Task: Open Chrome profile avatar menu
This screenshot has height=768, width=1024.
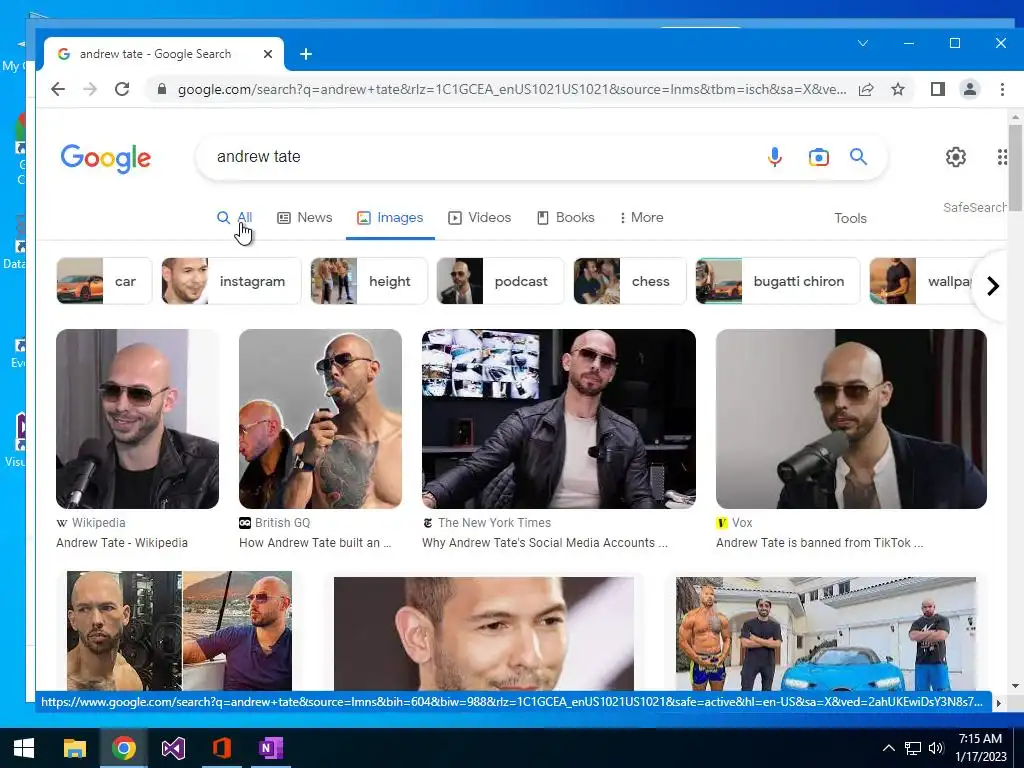Action: pyautogui.click(x=970, y=89)
